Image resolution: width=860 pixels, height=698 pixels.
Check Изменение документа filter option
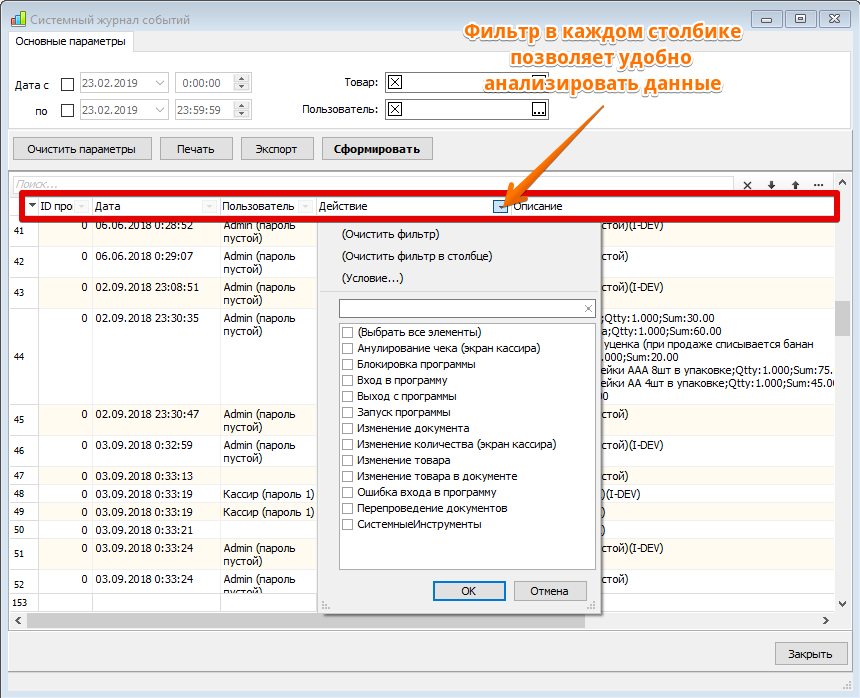click(x=347, y=429)
